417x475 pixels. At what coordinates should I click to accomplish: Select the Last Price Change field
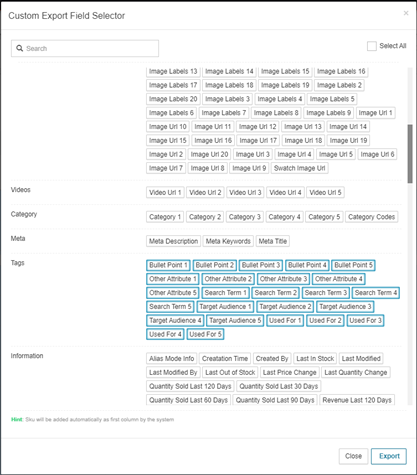[289, 372]
